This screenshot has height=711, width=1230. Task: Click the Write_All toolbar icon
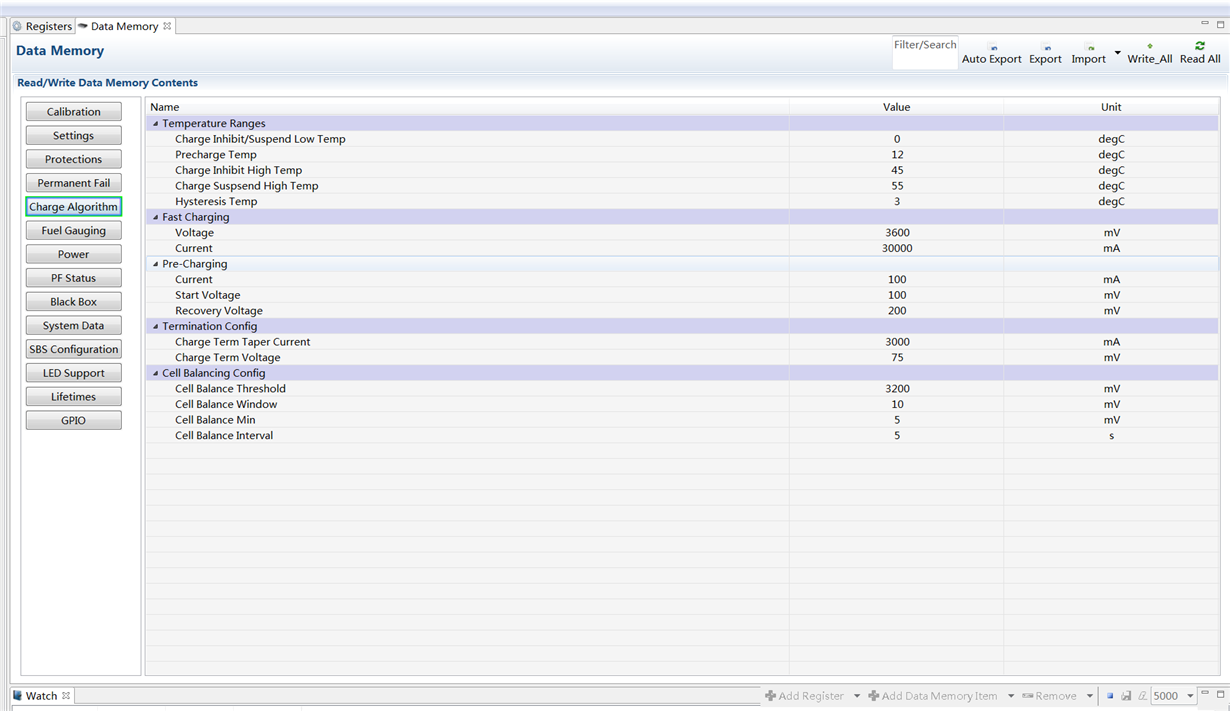pyautogui.click(x=1149, y=46)
